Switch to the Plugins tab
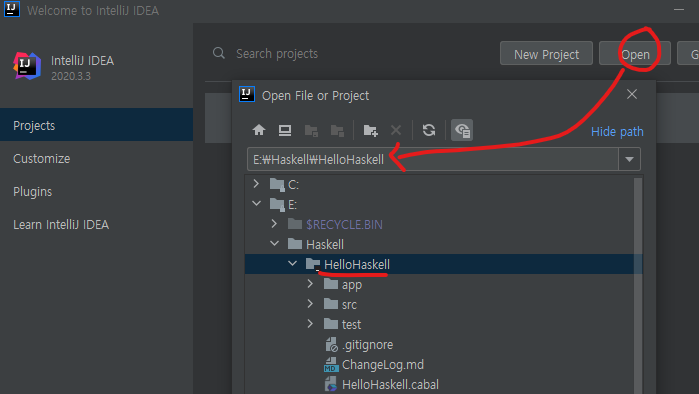This screenshot has width=699, height=394. [96, 192]
